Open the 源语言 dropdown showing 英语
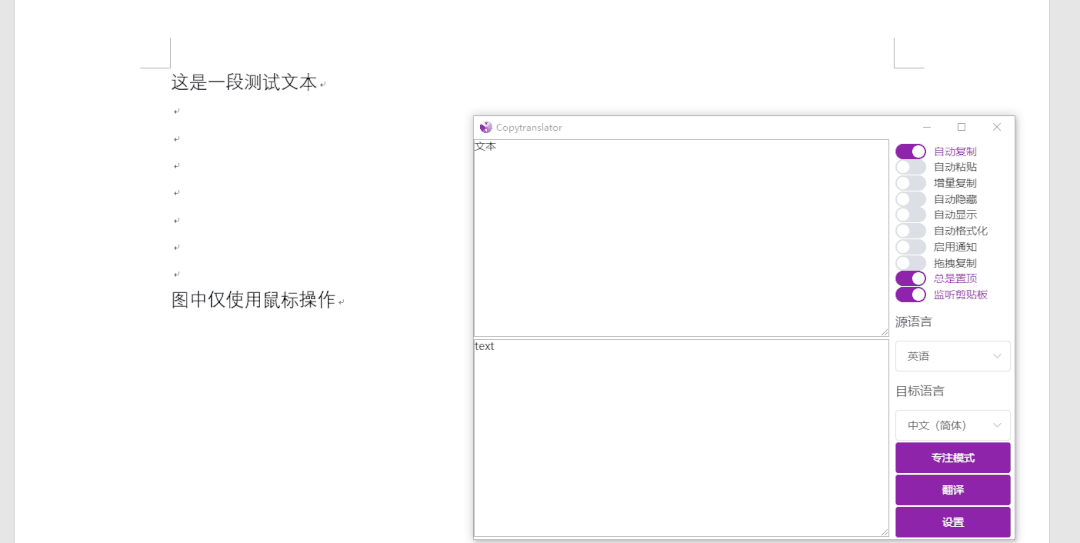This screenshot has height=543, width=1080. pyautogui.click(x=953, y=356)
